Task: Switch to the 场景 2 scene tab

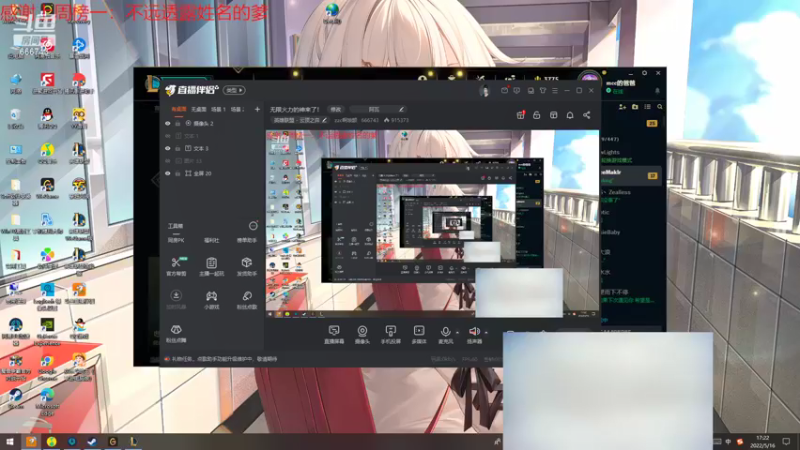Action: click(237, 109)
